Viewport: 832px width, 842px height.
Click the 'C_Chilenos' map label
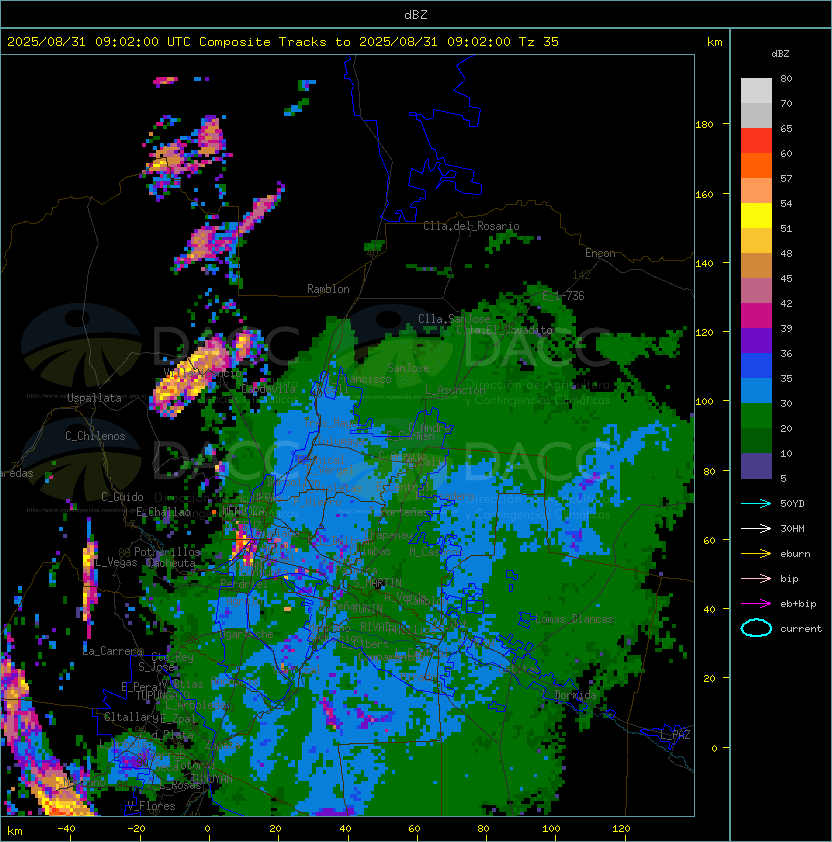click(95, 436)
